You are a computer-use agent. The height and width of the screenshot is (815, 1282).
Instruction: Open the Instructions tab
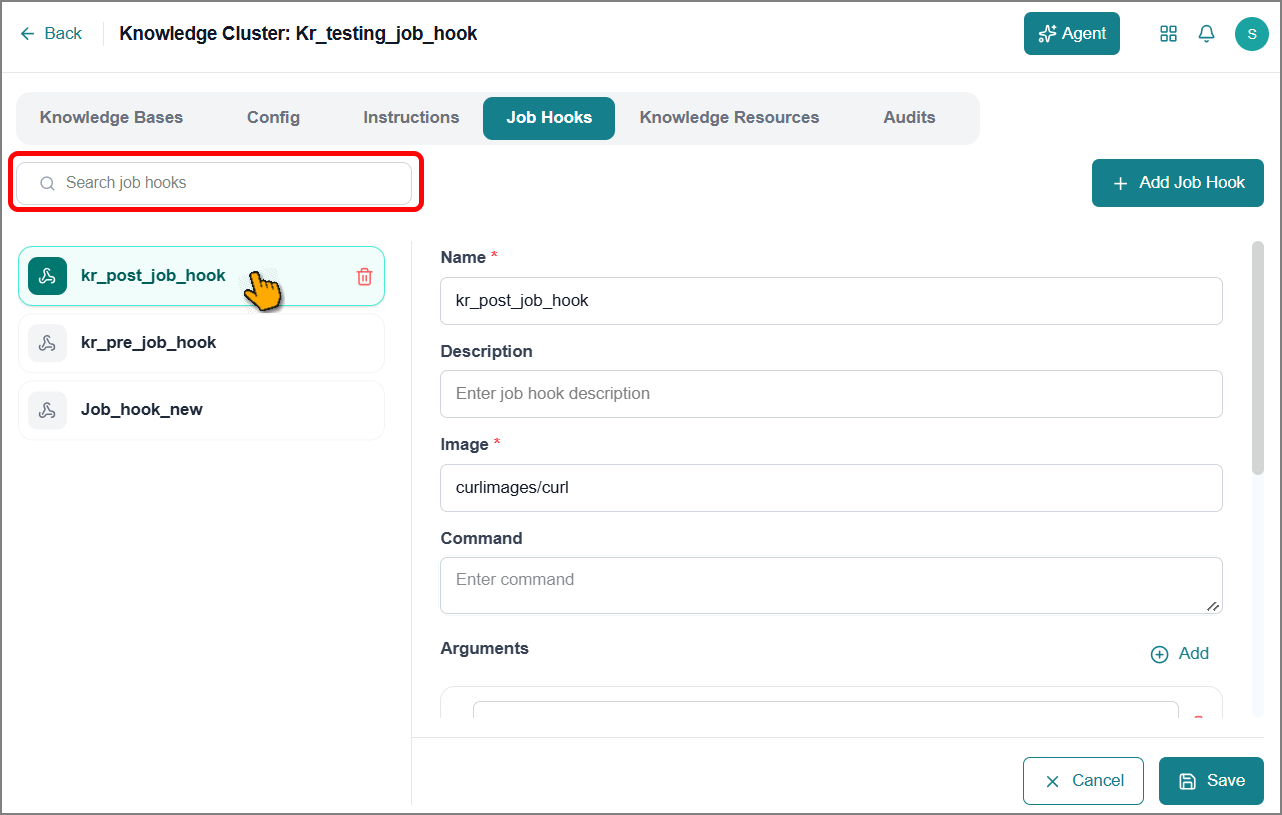point(411,118)
